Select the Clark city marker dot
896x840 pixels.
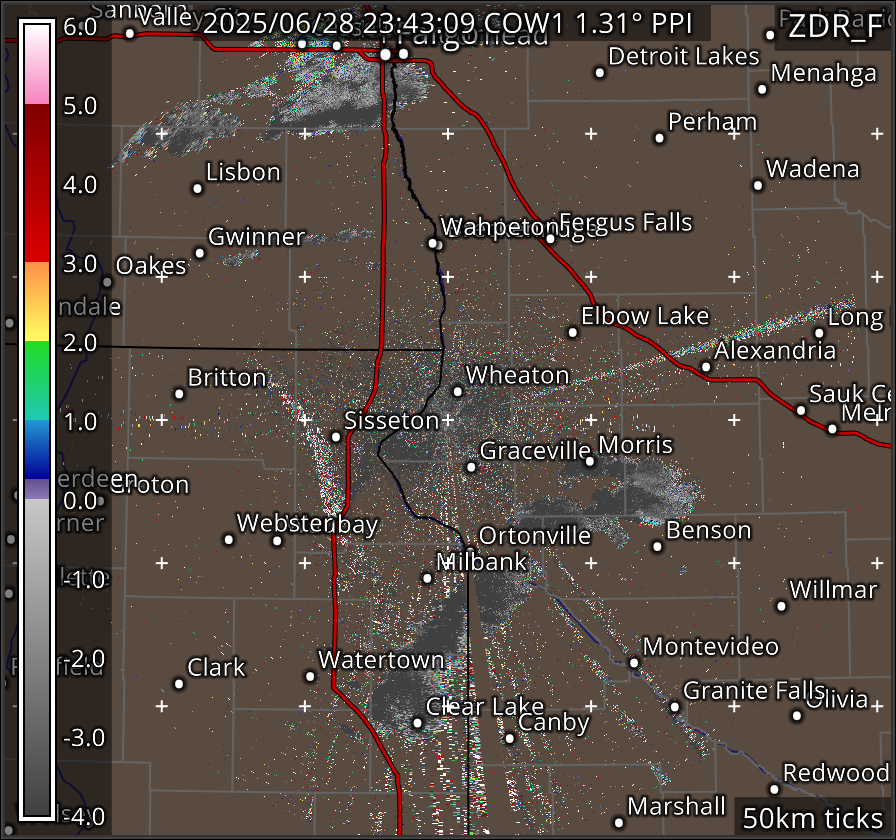[180, 684]
